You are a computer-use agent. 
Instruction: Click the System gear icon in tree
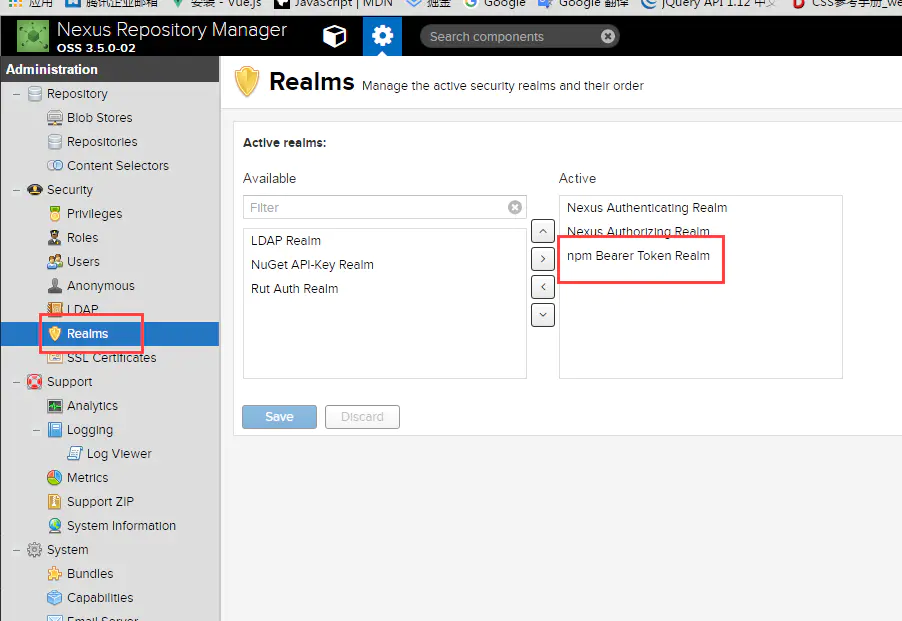(35, 550)
